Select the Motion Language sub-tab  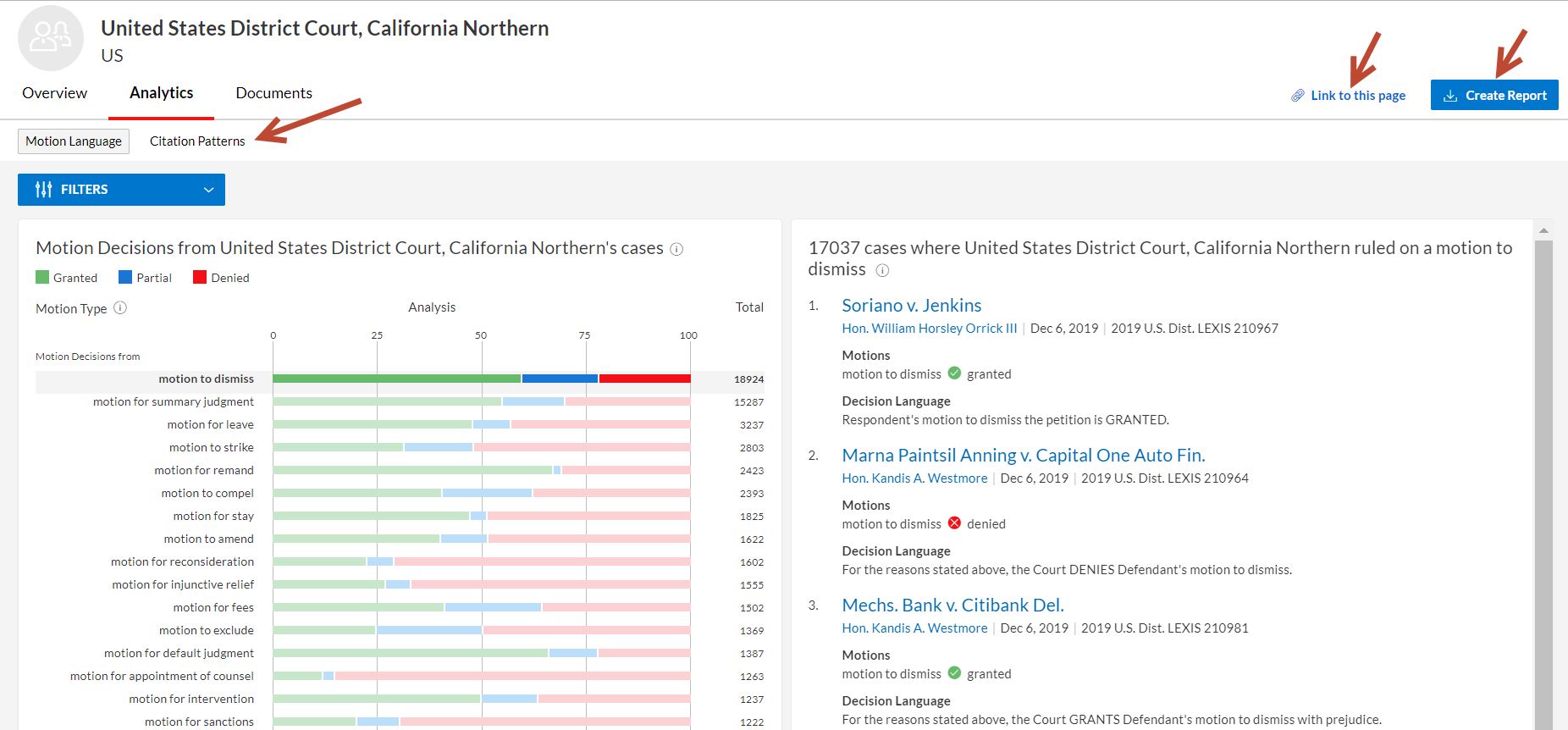(x=74, y=141)
